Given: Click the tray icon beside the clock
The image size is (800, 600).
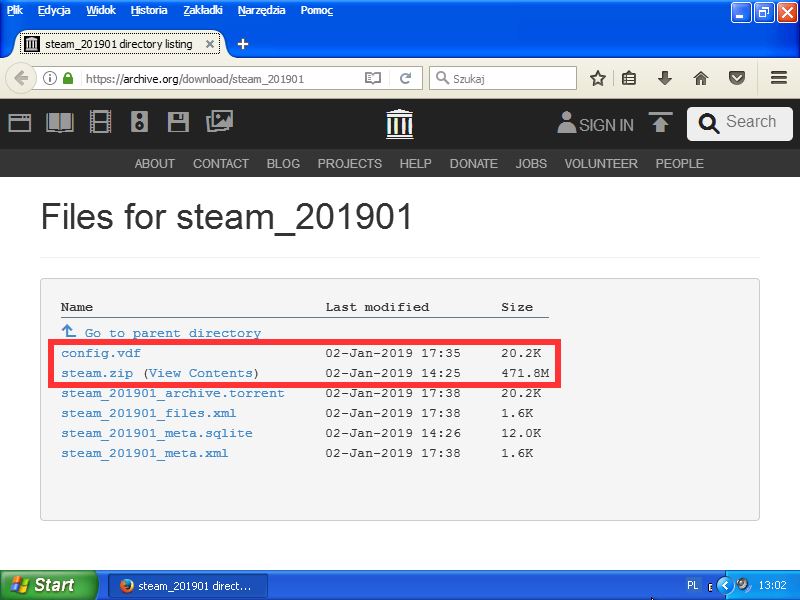Looking at the screenshot, I should coord(743,585).
